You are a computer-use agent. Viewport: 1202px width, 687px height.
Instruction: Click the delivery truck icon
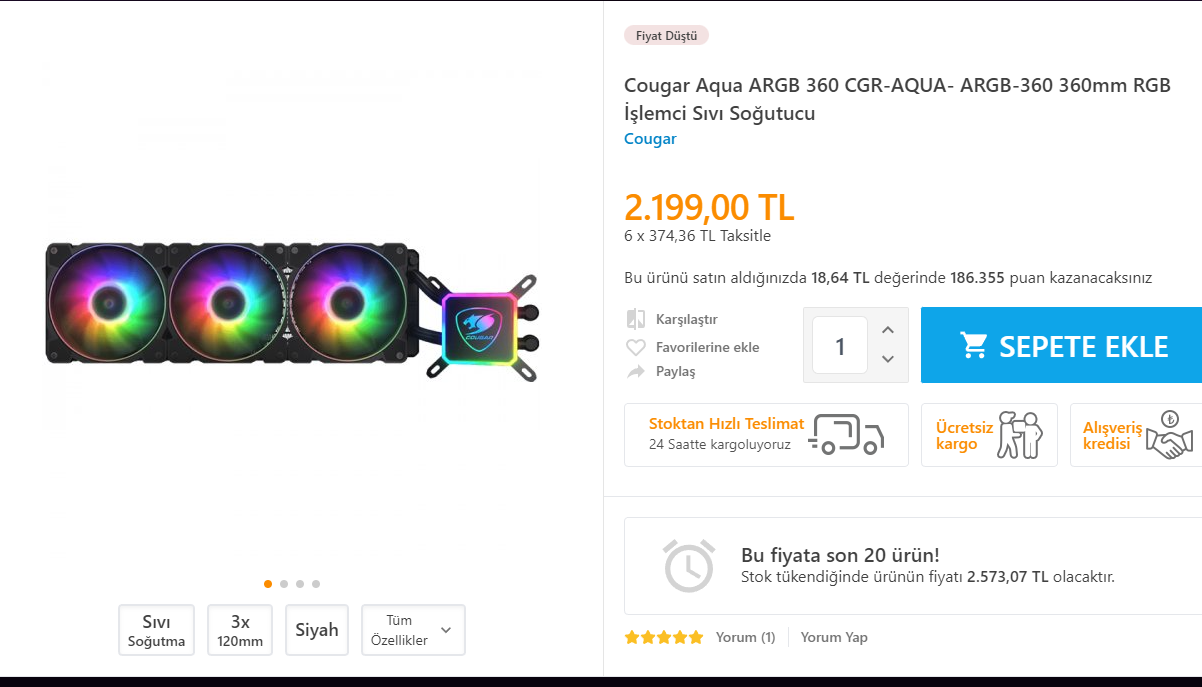point(847,435)
